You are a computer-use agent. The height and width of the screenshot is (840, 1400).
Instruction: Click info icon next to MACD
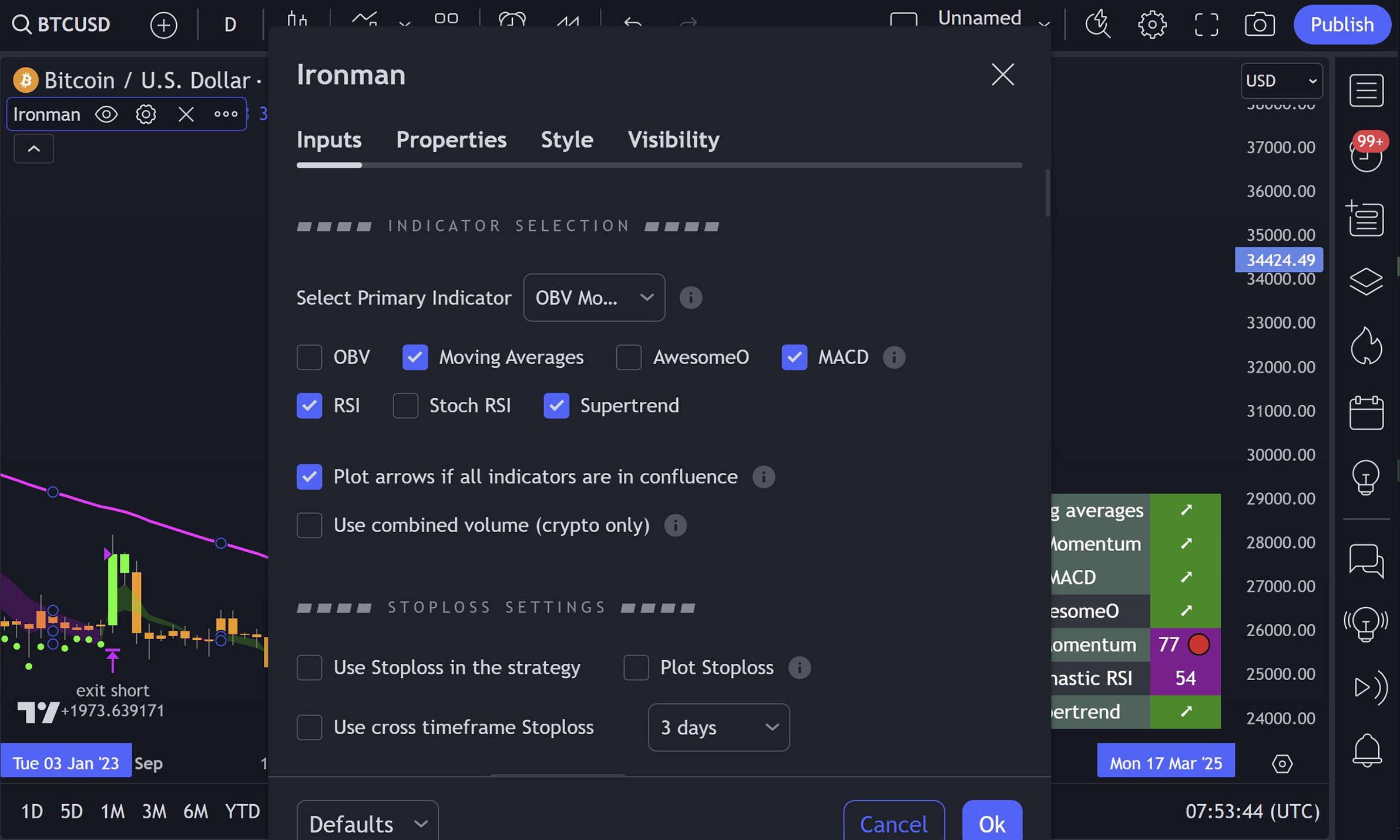(x=894, y=357)
